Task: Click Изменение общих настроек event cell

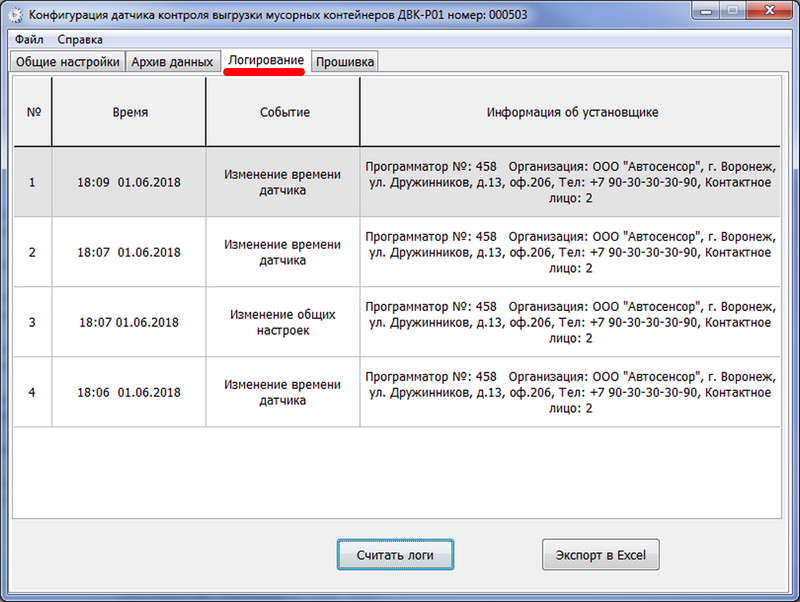Action: click(x=283, y=322)
